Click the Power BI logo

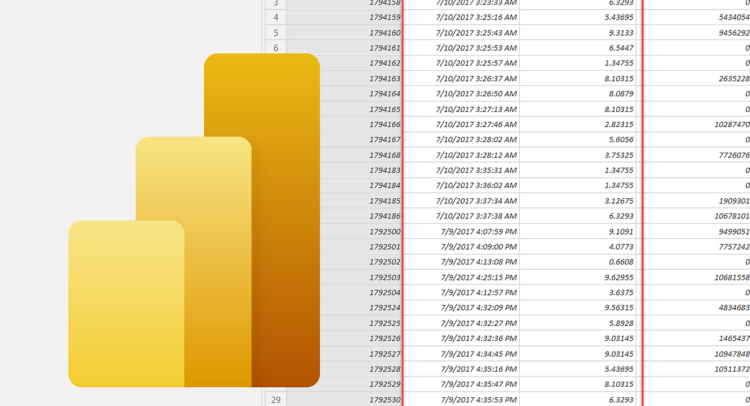[194, 230]
